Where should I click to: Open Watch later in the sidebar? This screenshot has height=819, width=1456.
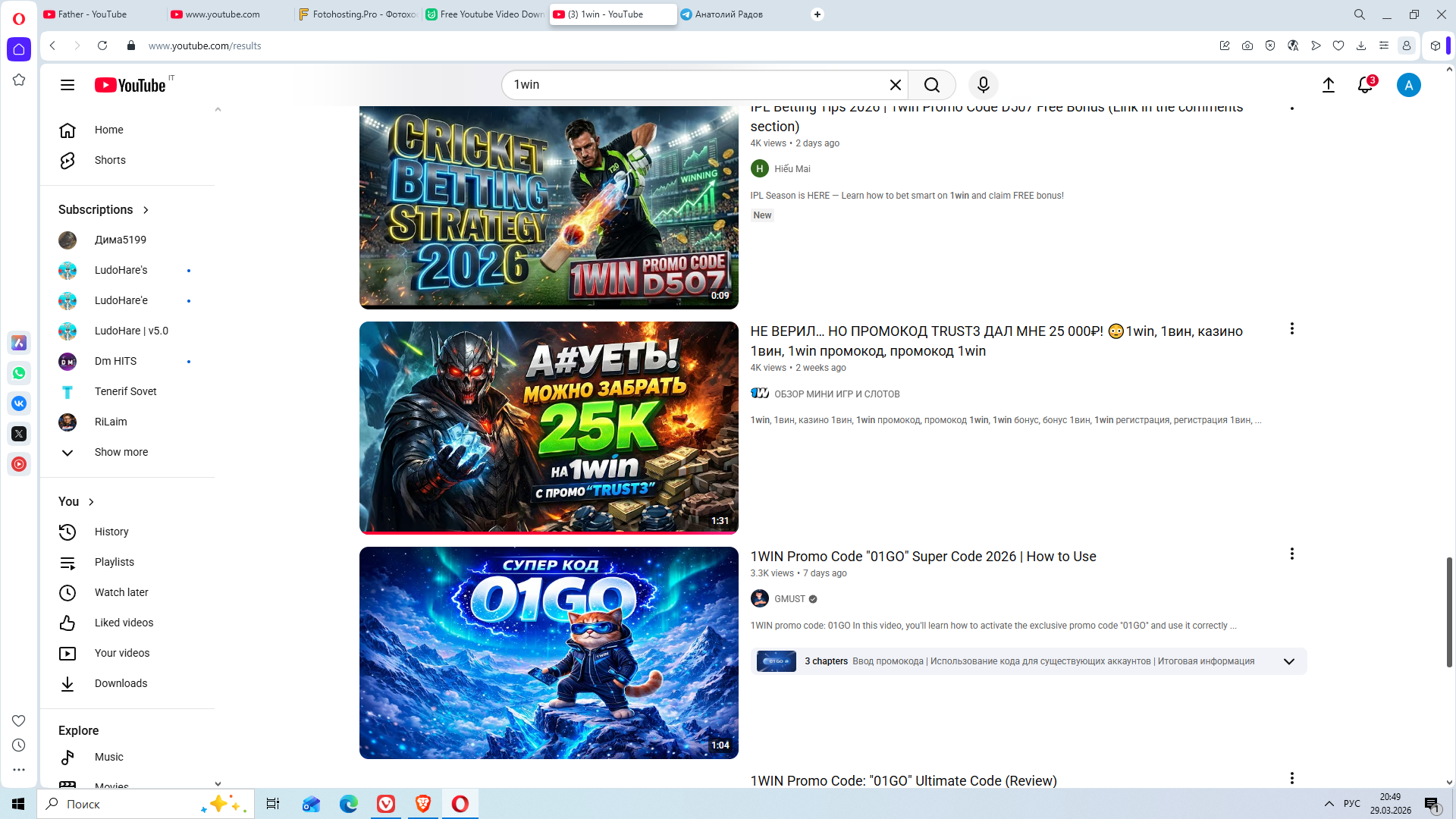(x=121, y=592)
